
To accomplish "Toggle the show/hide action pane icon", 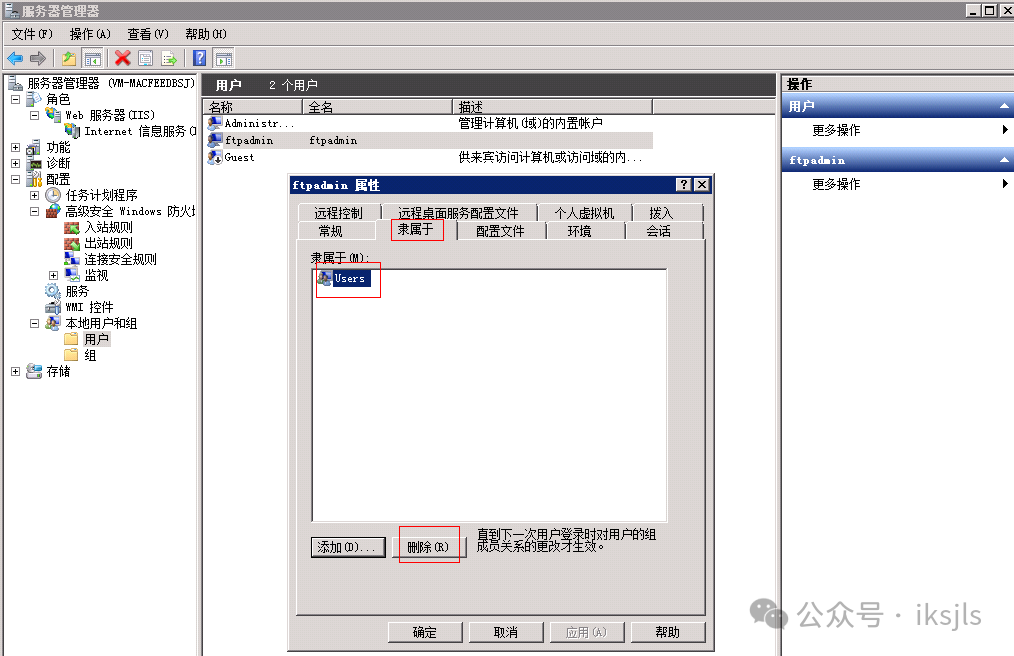I will click(x=224, y=59).
